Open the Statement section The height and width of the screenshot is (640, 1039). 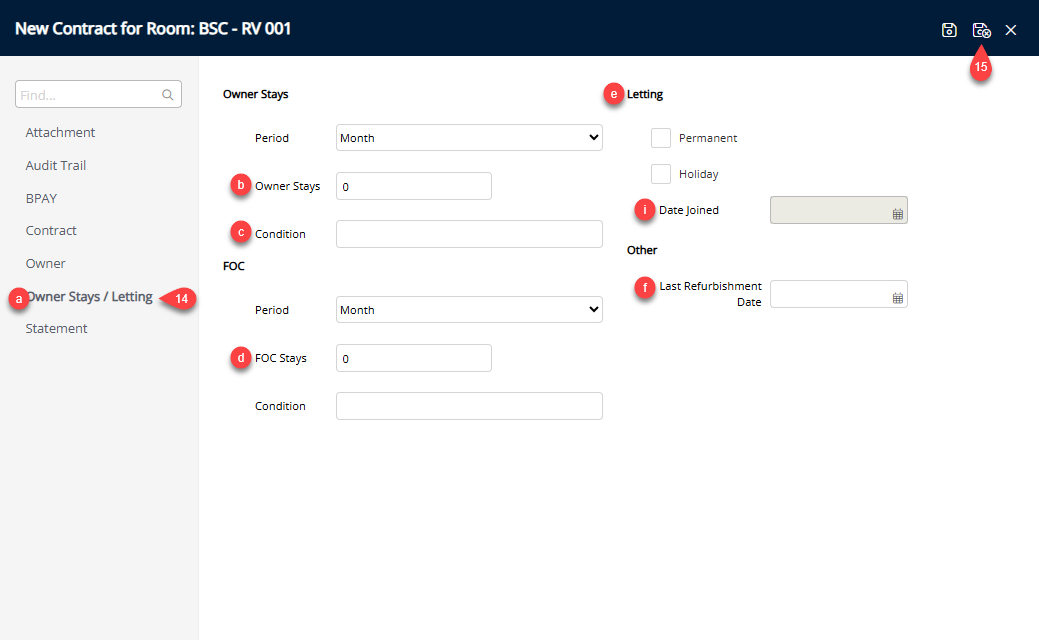tap(56, 329)
